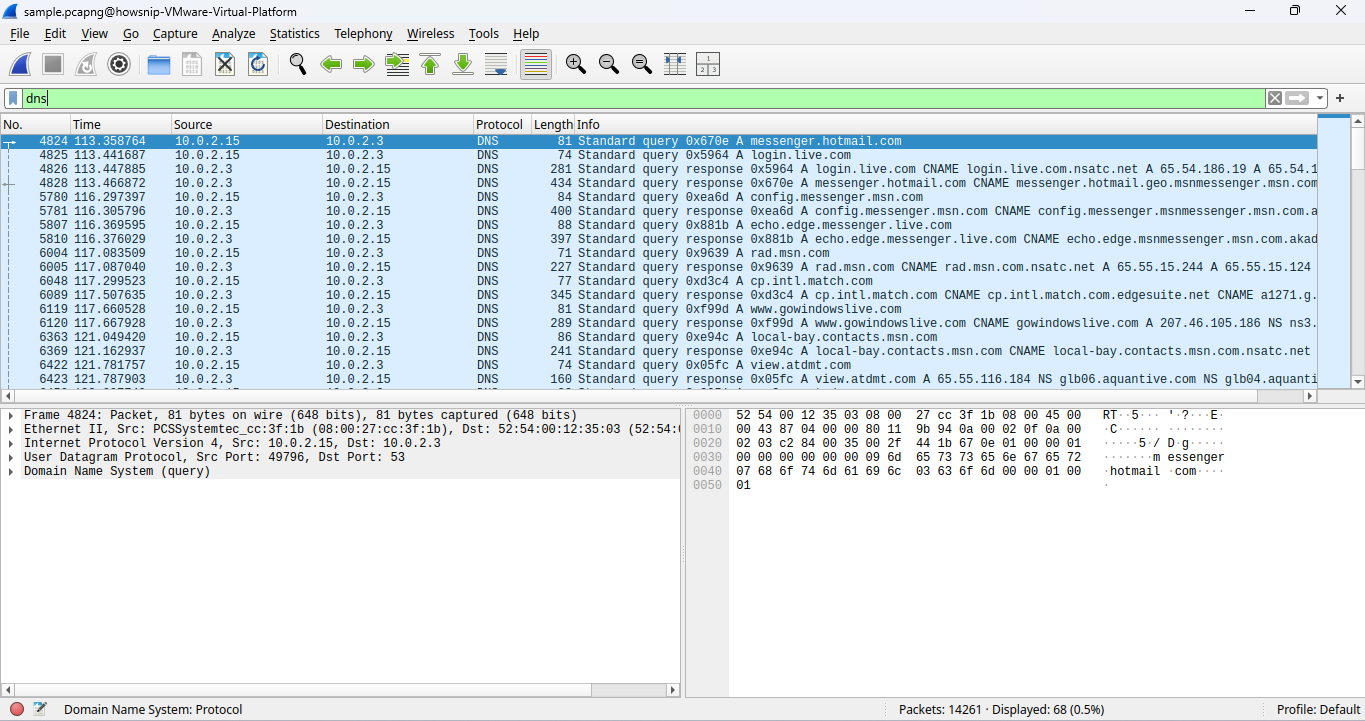Open capture file properties in status bar
This screenshot has height=721, width=1365.
click(40, 709)
